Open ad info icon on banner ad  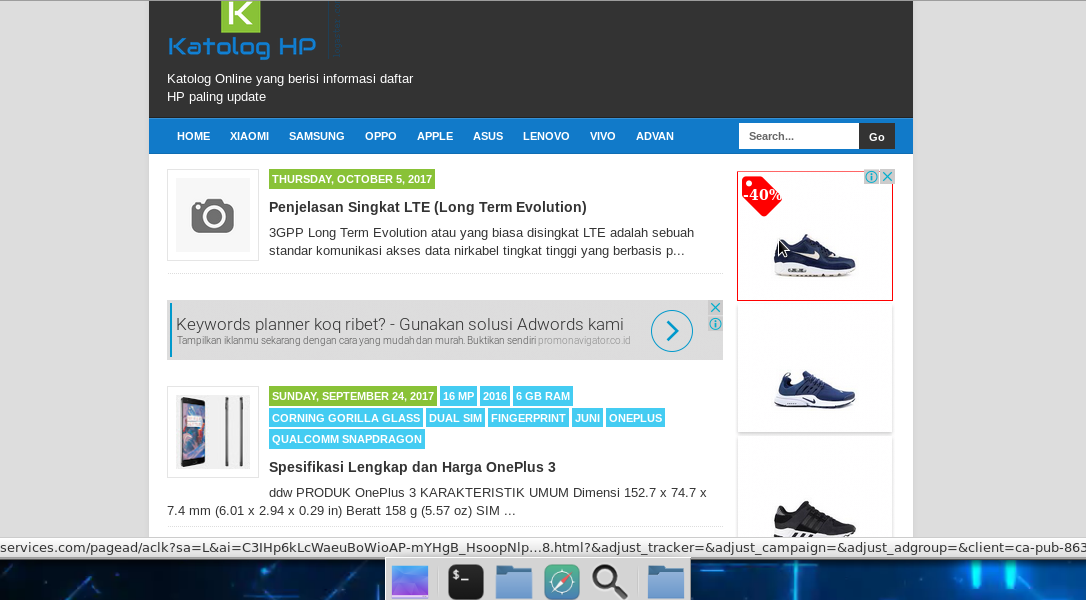coord(715,324)
